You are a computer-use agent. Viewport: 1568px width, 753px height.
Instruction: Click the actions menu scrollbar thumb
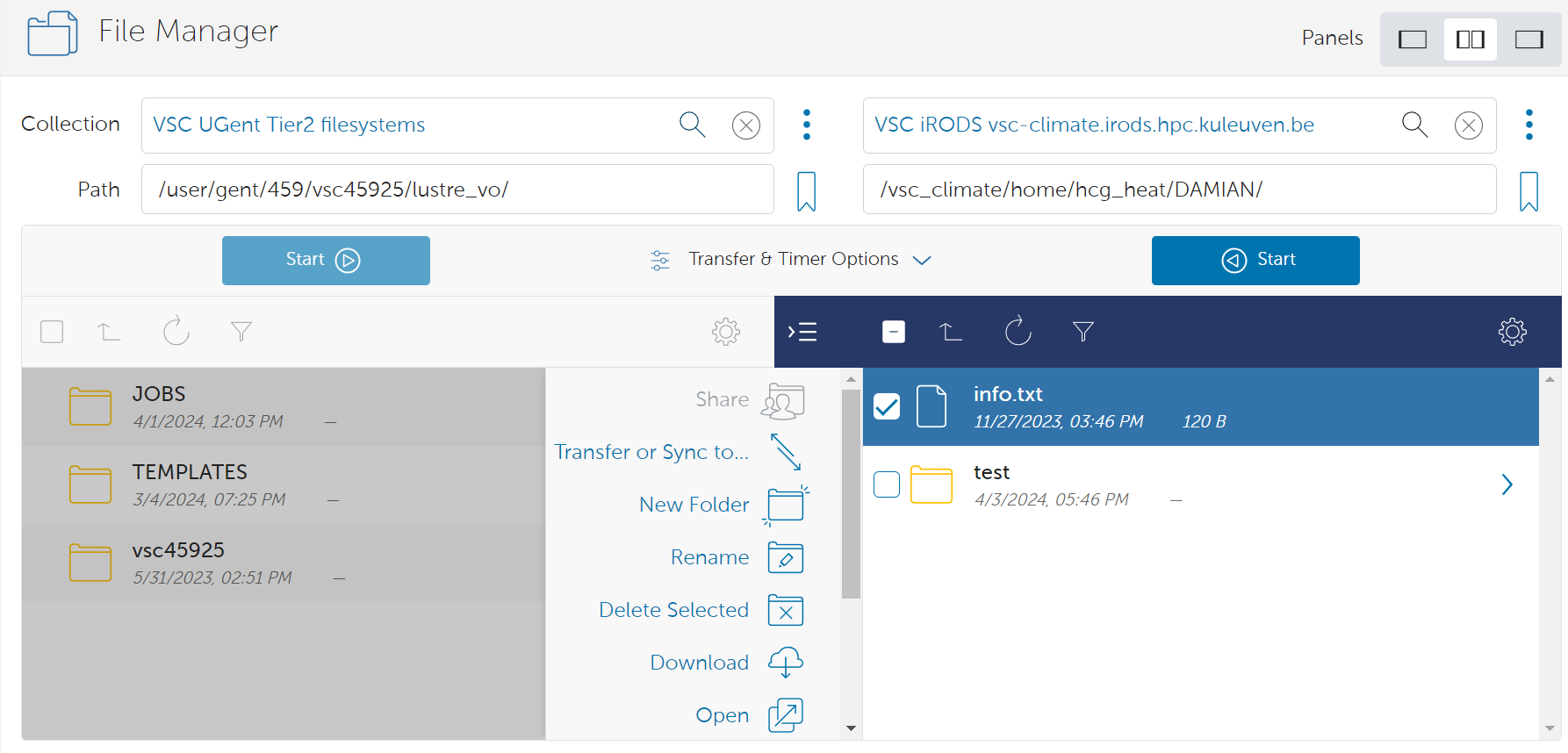pyautogui.click(x=851, y=494)
